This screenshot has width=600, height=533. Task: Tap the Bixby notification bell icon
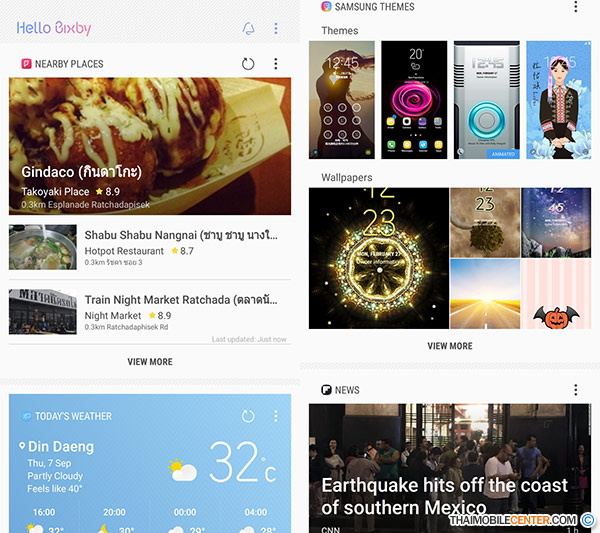(248, 29)
